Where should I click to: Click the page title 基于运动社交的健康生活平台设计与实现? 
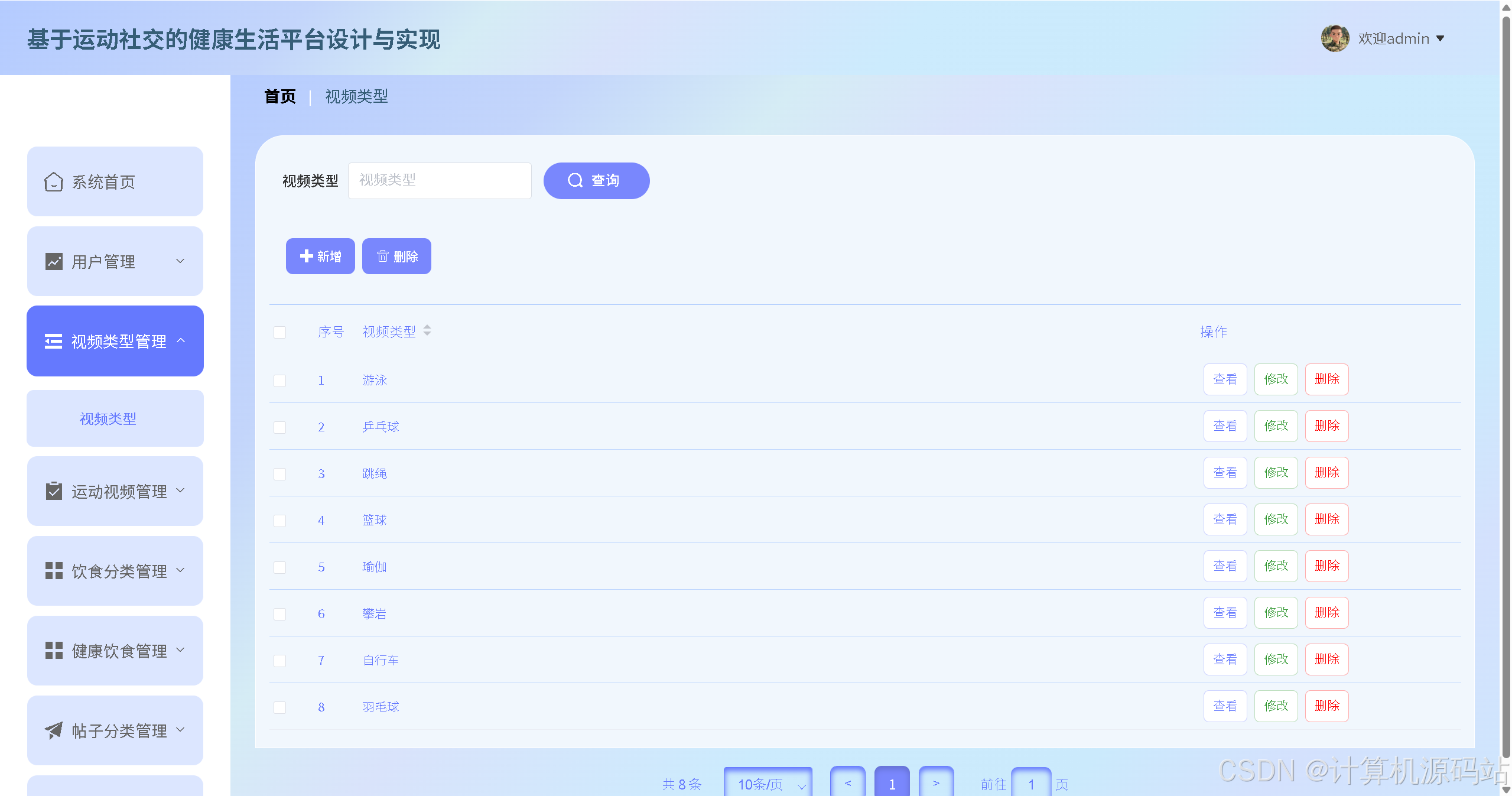tap(233, 40)
